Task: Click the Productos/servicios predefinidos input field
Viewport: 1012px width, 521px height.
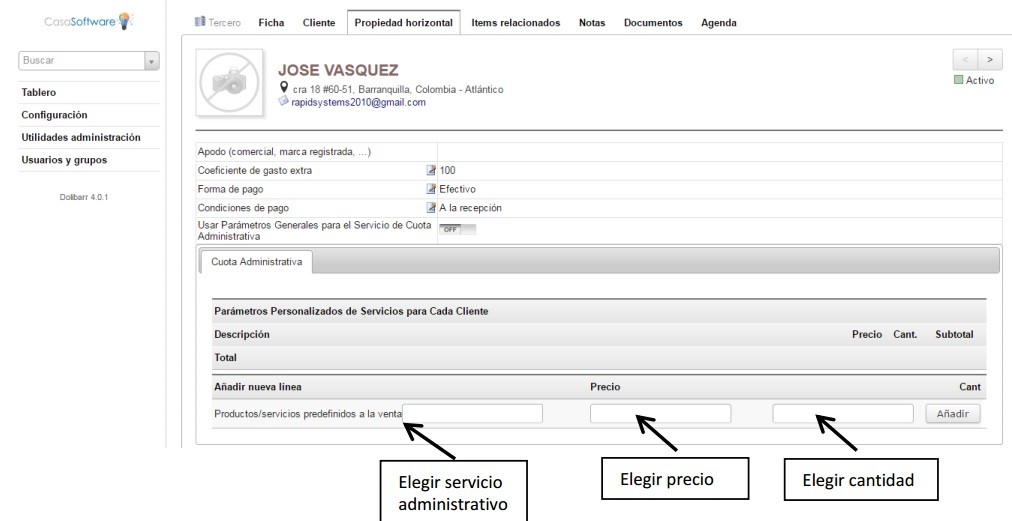Action: point(473,414)
